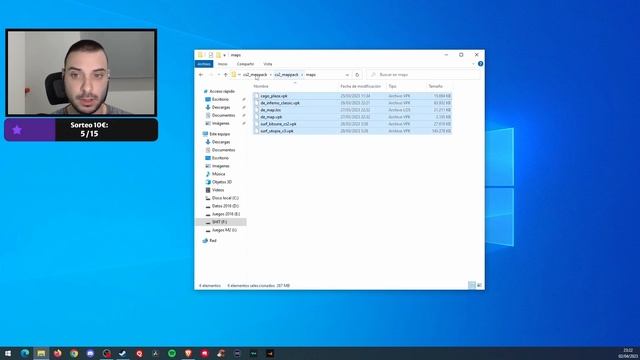
Task: Open Brave browser from the taskbar
Action: click(x=188, y=353)
